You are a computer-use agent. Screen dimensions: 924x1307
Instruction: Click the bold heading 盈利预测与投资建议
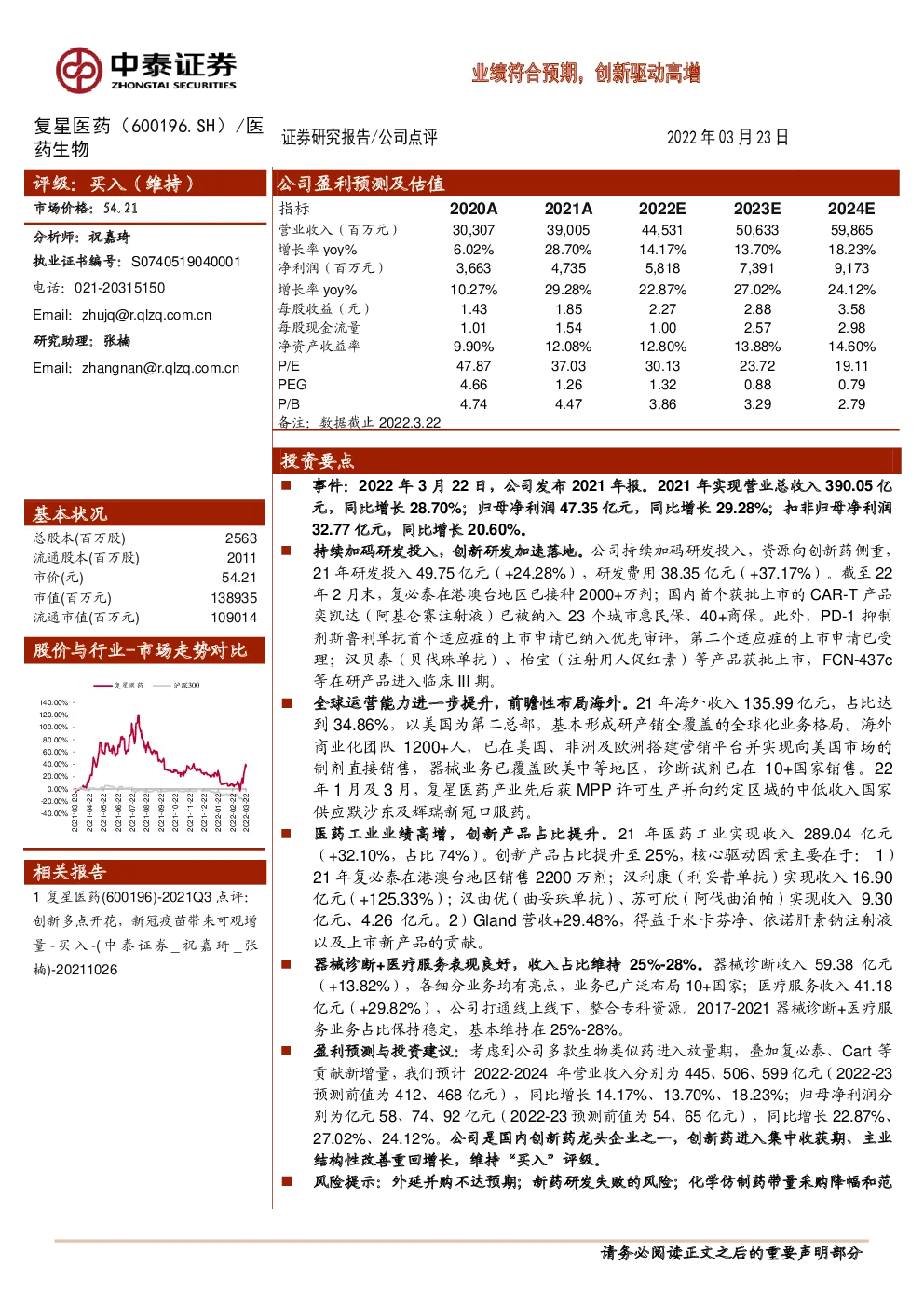click(386, 1051)
